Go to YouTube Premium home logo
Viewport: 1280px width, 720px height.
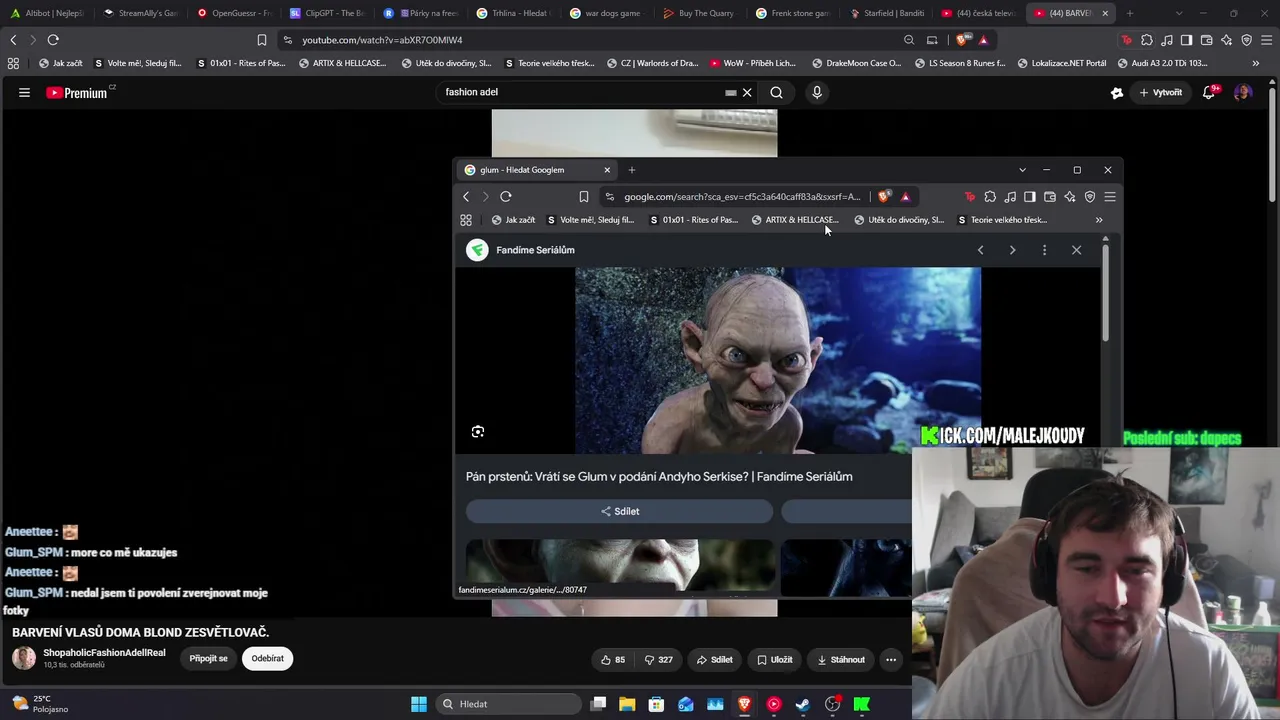click(79, 93)
